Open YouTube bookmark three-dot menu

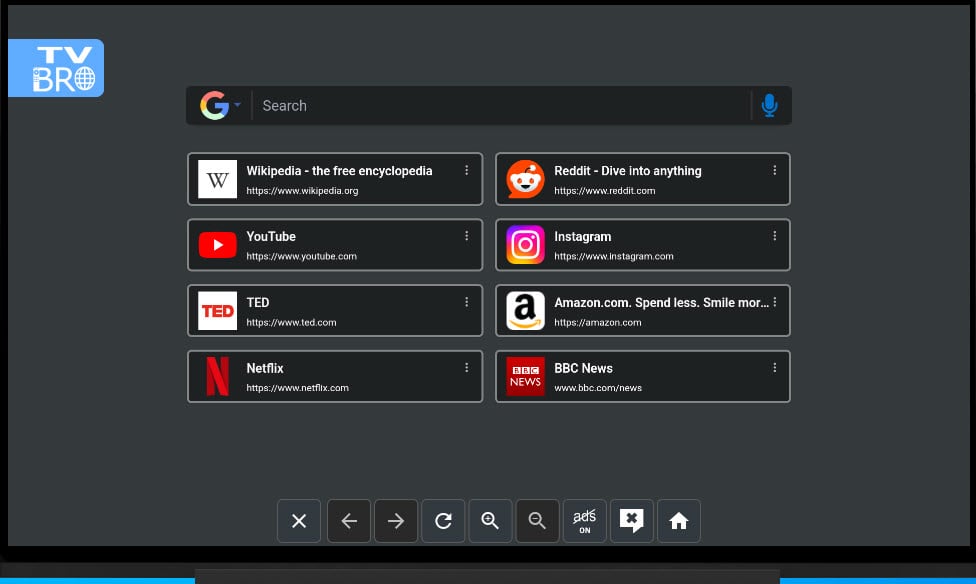point(466,236)
